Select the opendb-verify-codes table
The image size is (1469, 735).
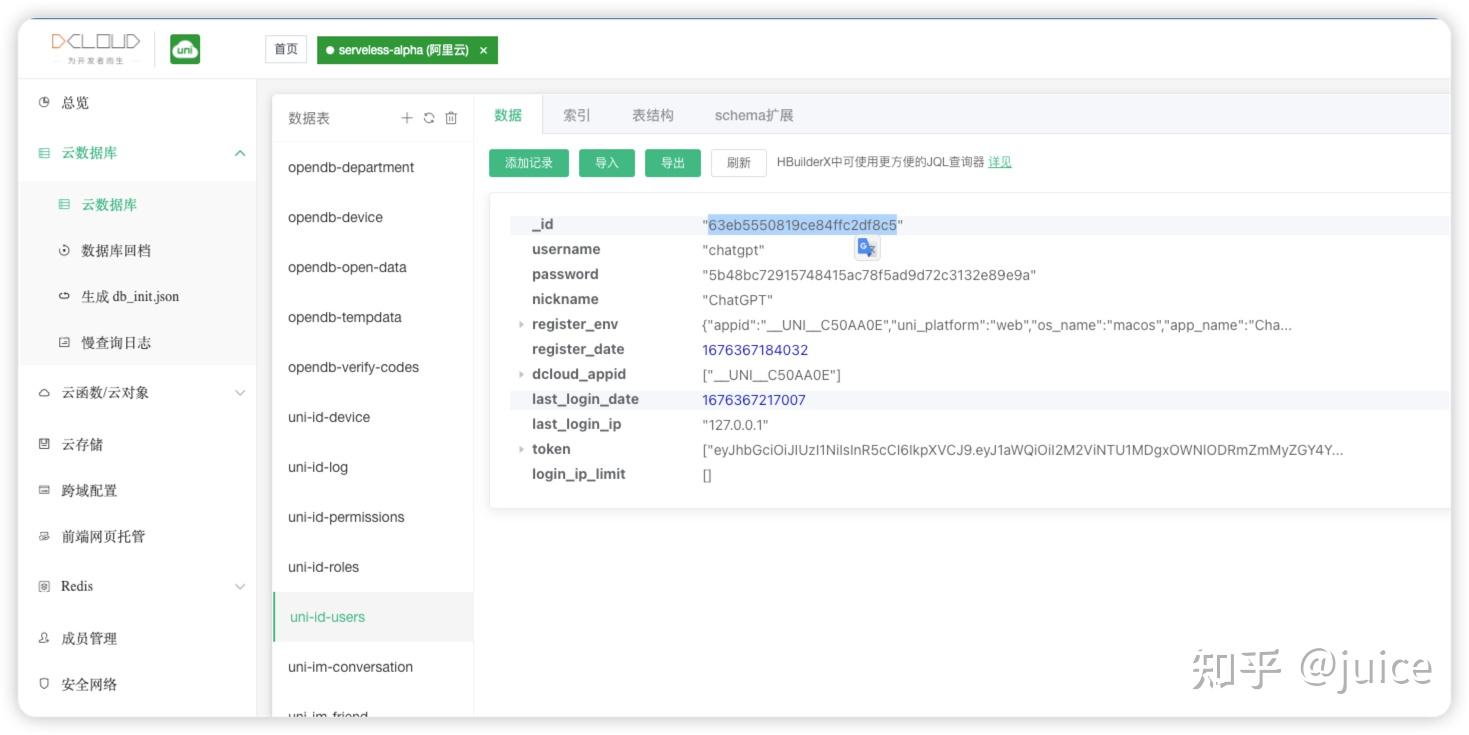coord(373,367)
